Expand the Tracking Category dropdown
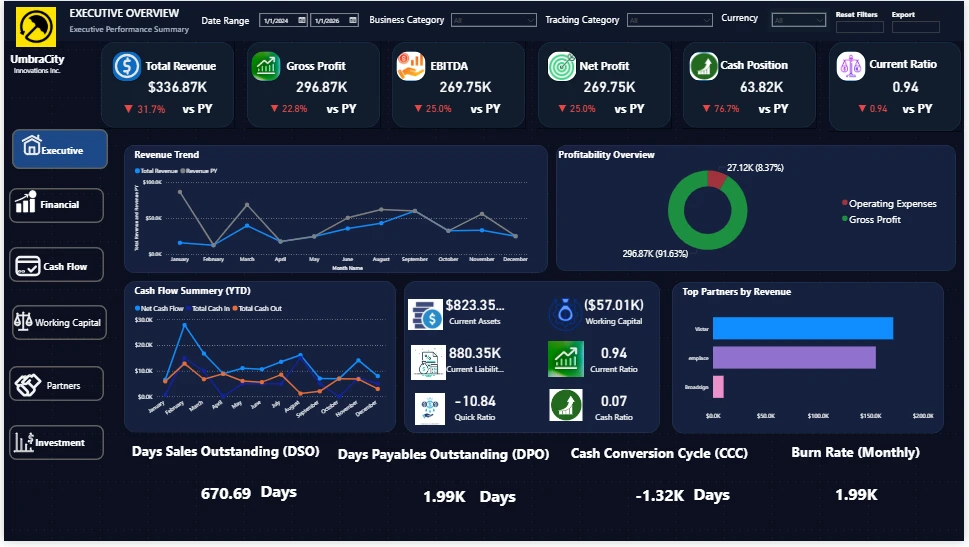This screenshot has height=547, width=969. tap(670, 20)
